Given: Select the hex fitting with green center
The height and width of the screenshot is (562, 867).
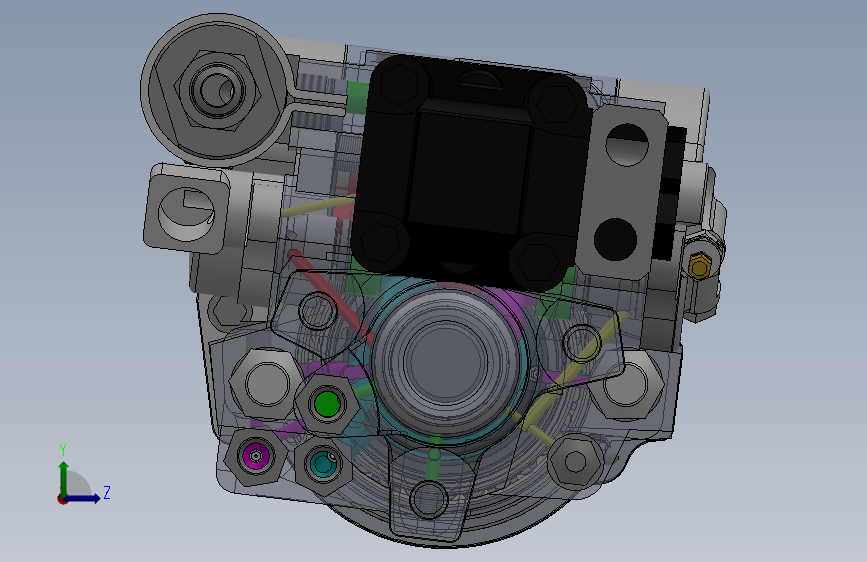Looking at the screenshot, I should click(x=326, y=404).
